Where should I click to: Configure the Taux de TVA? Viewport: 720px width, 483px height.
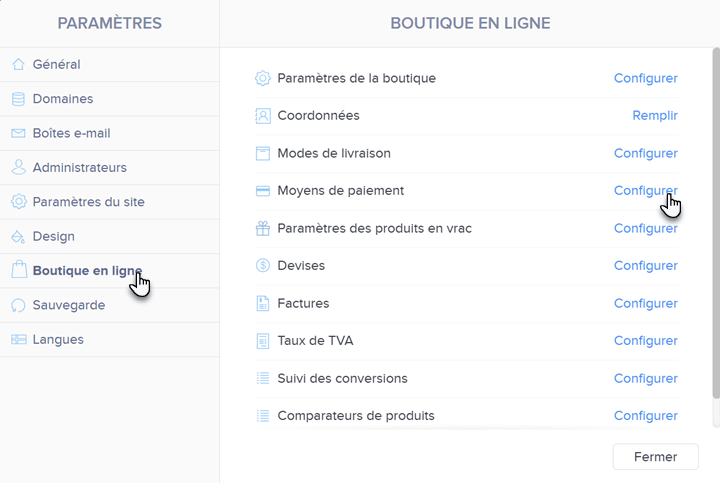coord(646,341)
